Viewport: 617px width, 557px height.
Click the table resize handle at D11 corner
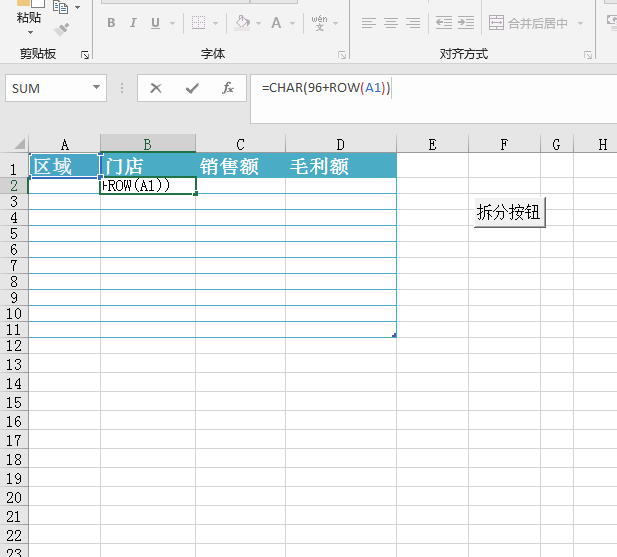tap(394, 335)
